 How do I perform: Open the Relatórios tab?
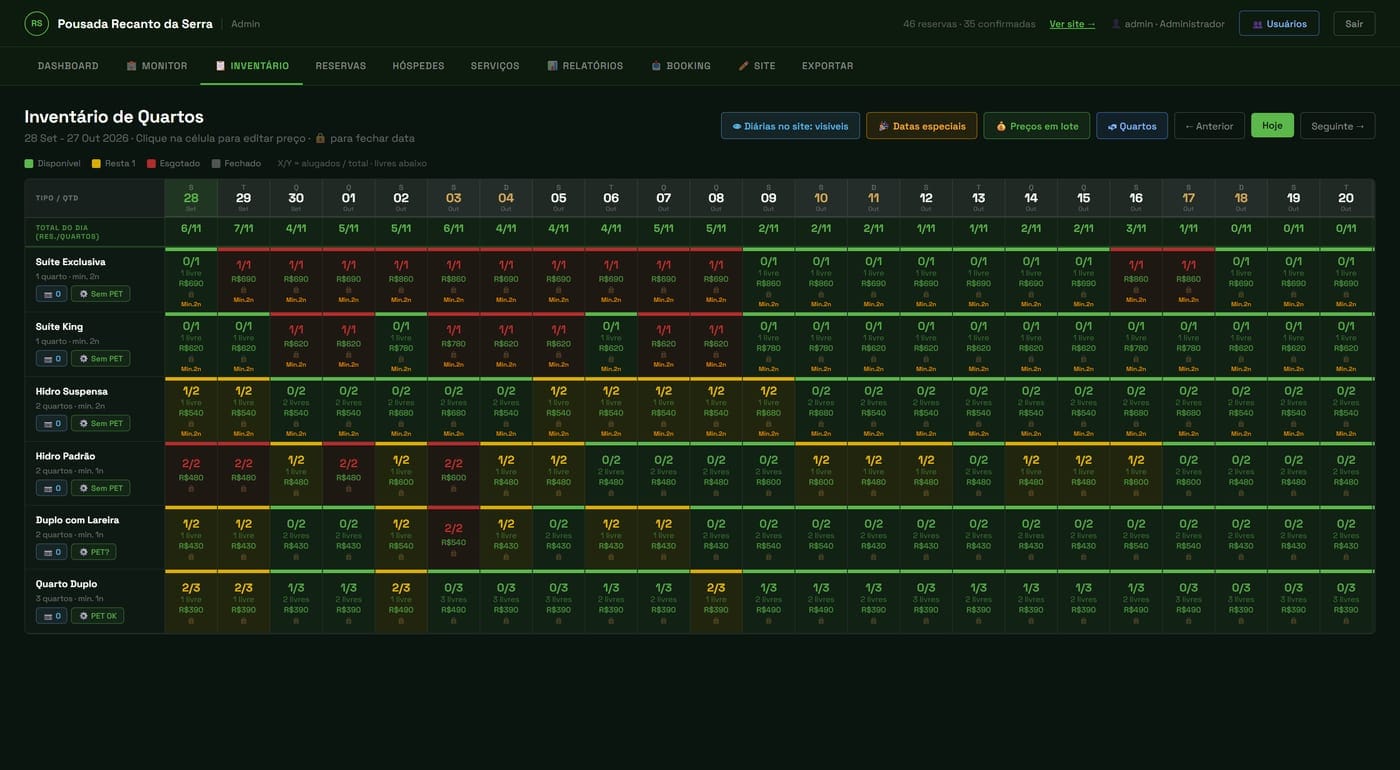pos(585,66)
